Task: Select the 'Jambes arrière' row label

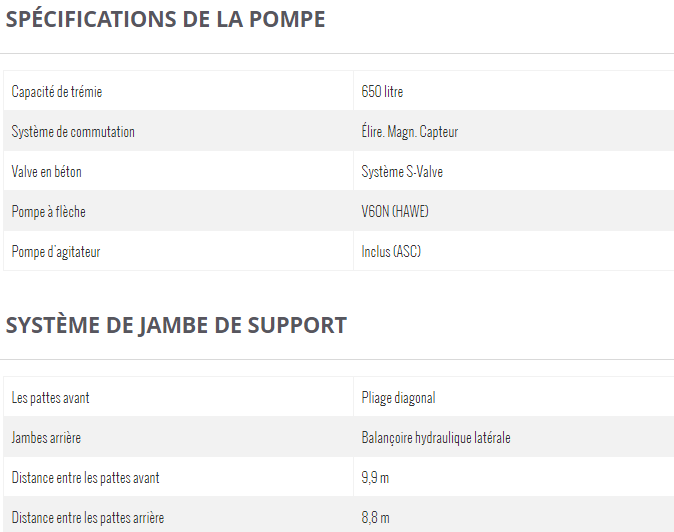Action: (x=46, y=438)
